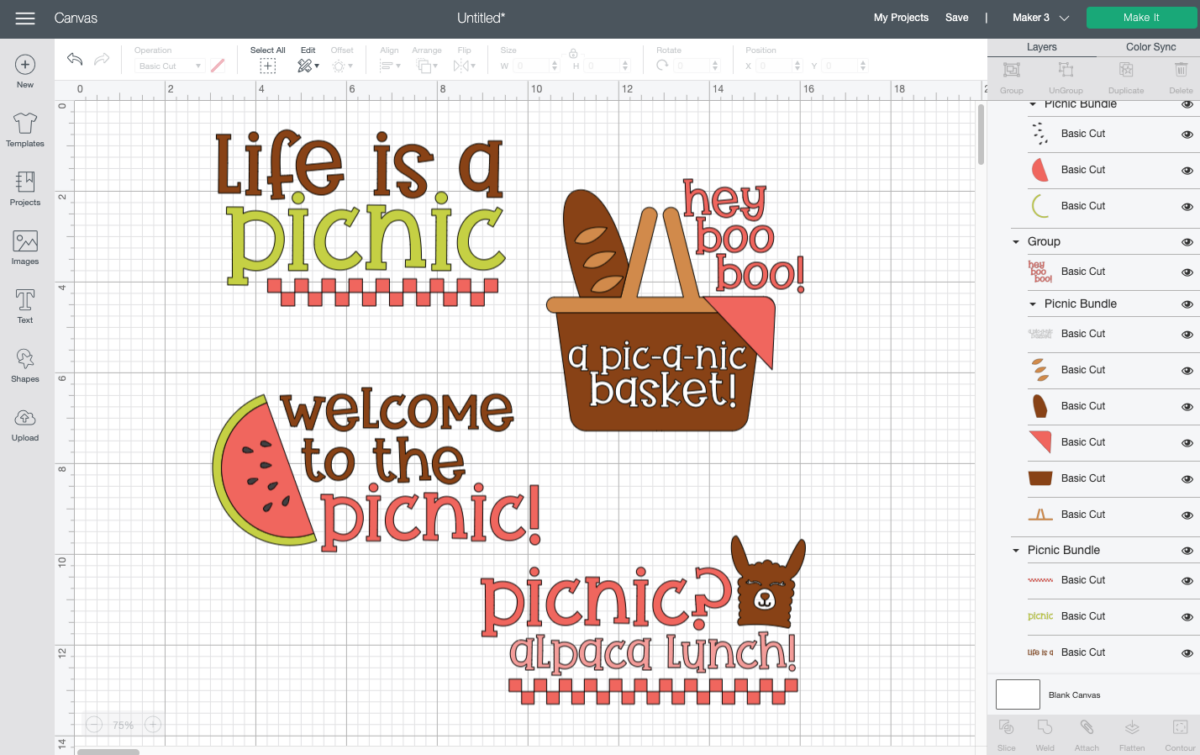Viewport: 1200px width, 755px height.
Task: Toggle visibility of bread-slashes Basic Cut layer
Action: 1187,370
